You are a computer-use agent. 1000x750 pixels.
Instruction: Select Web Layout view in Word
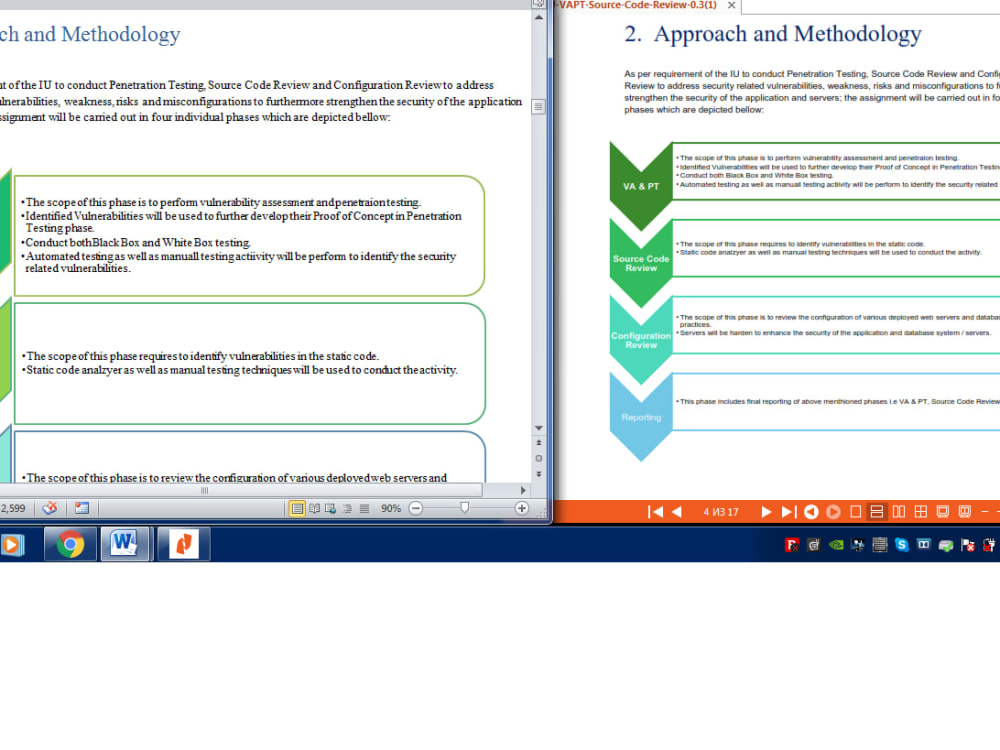[330, 508]
